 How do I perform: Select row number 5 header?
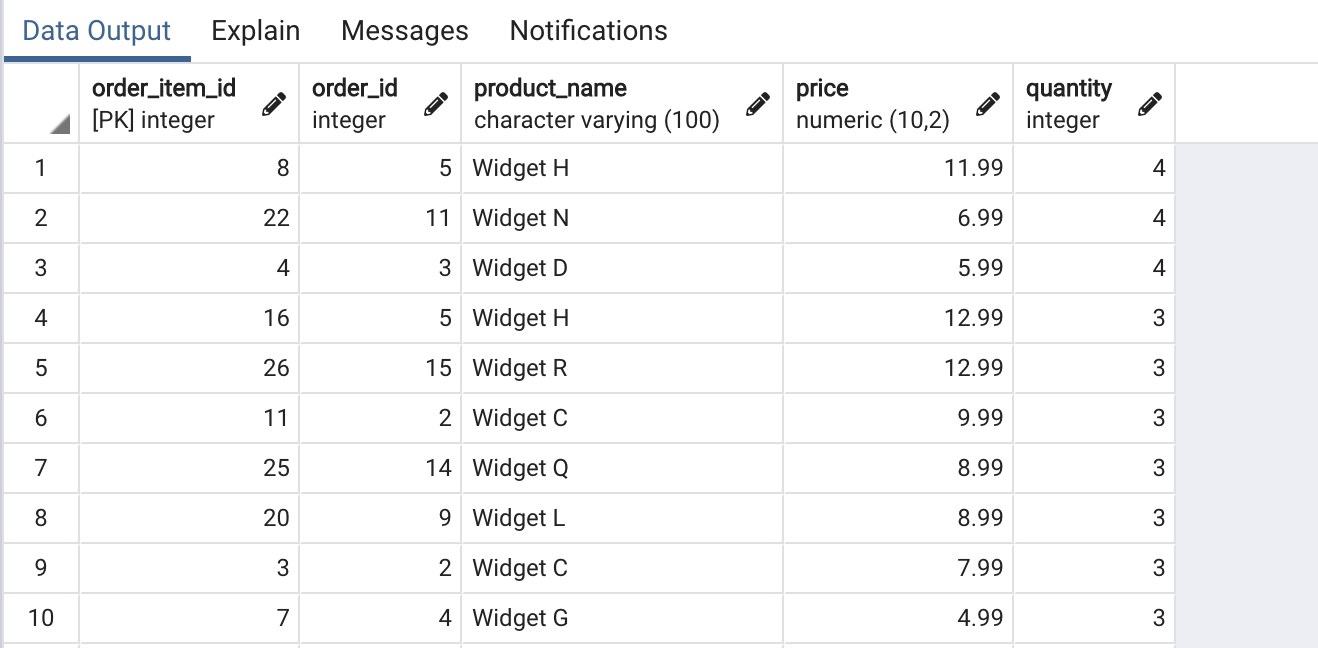[x=41, y=368]
